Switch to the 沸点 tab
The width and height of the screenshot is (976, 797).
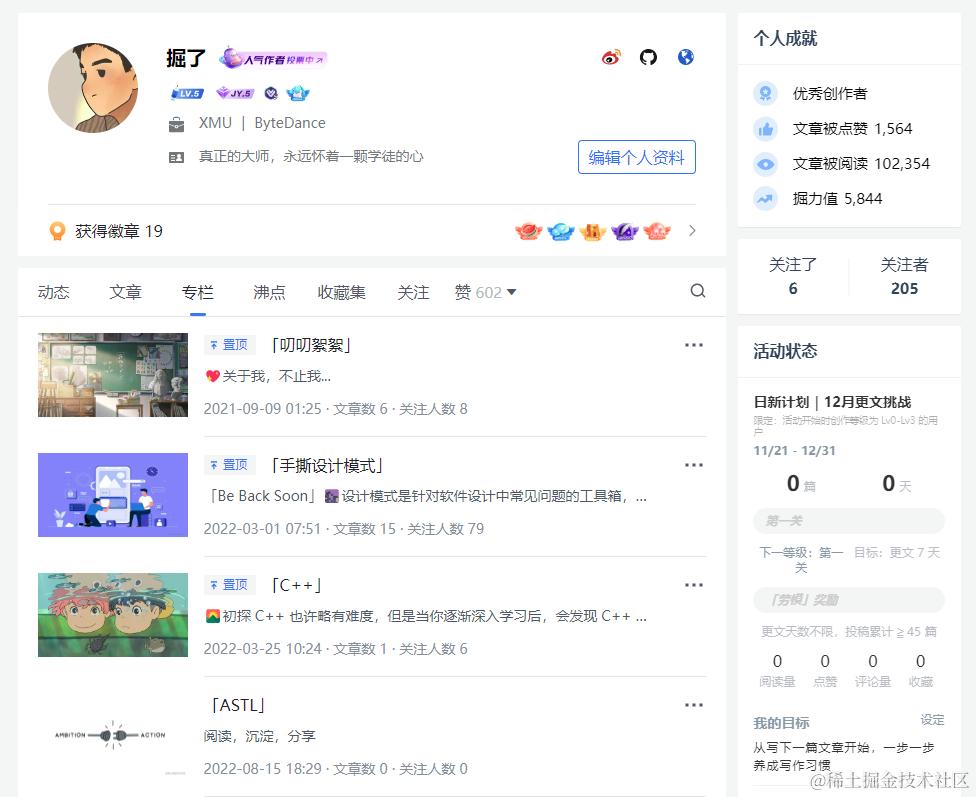click(x=270, y=292)
